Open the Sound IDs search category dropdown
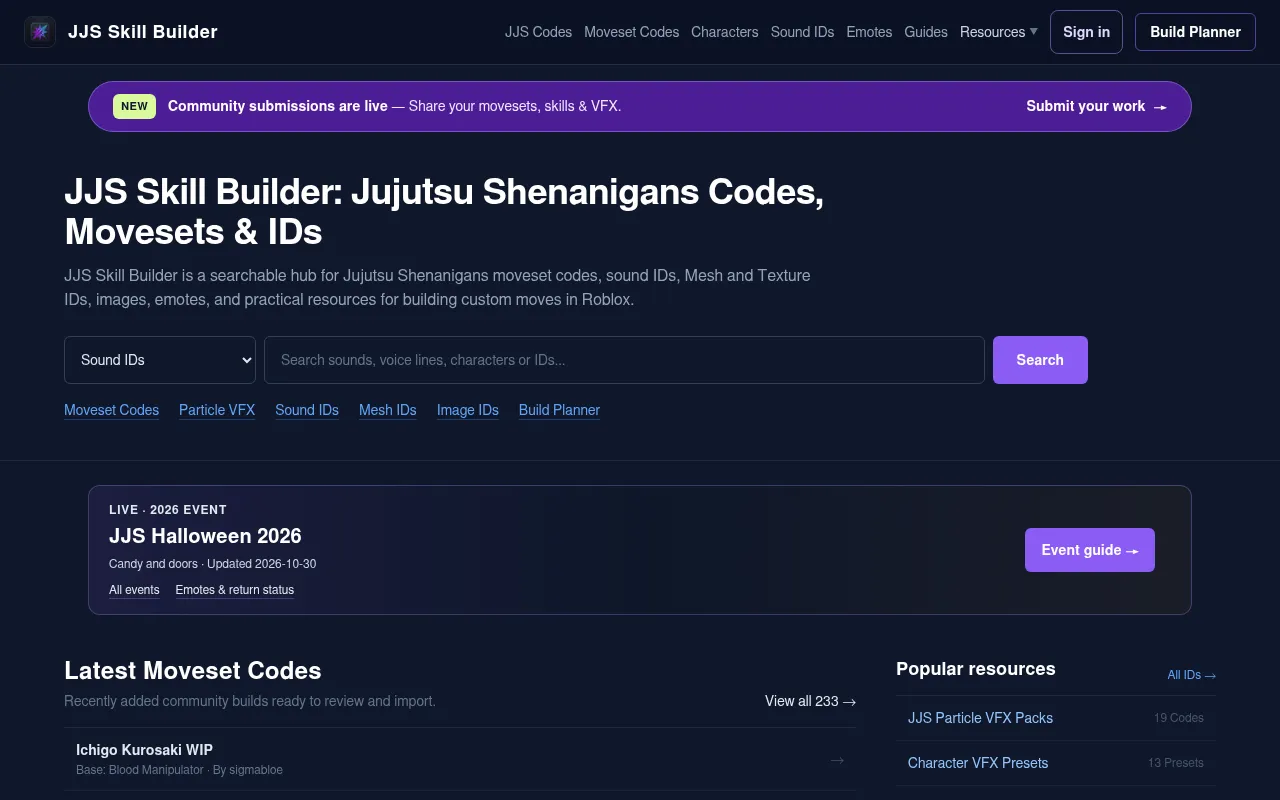This screenshot has width=1280, height=800. tap(160, 360)
